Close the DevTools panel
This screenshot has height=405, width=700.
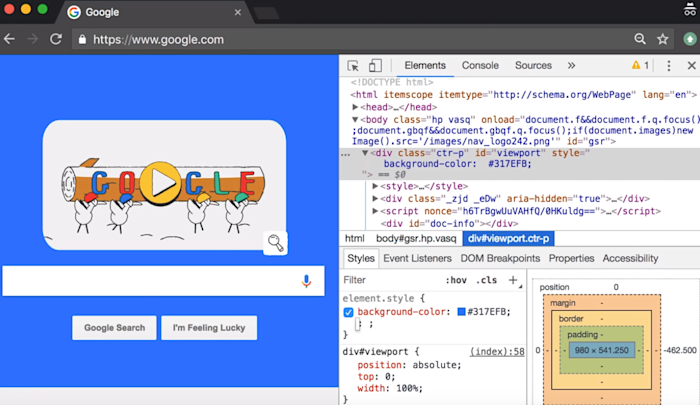(692, 66)
